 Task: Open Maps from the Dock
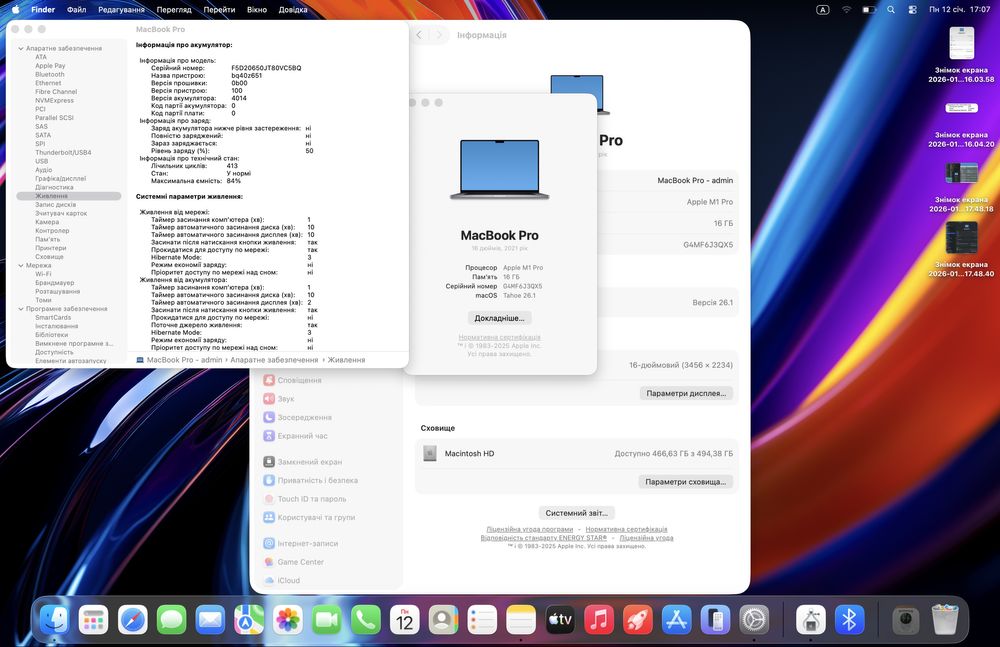tap(249, 619)
